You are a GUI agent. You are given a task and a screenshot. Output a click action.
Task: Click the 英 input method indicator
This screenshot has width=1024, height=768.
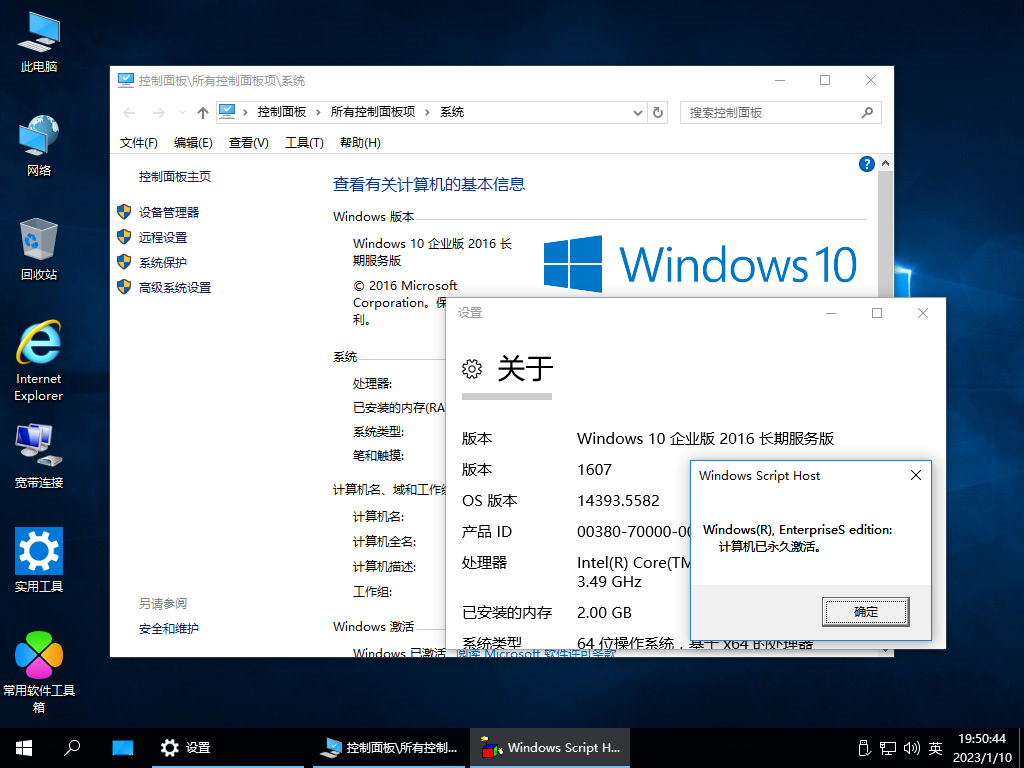click(936, 748)
